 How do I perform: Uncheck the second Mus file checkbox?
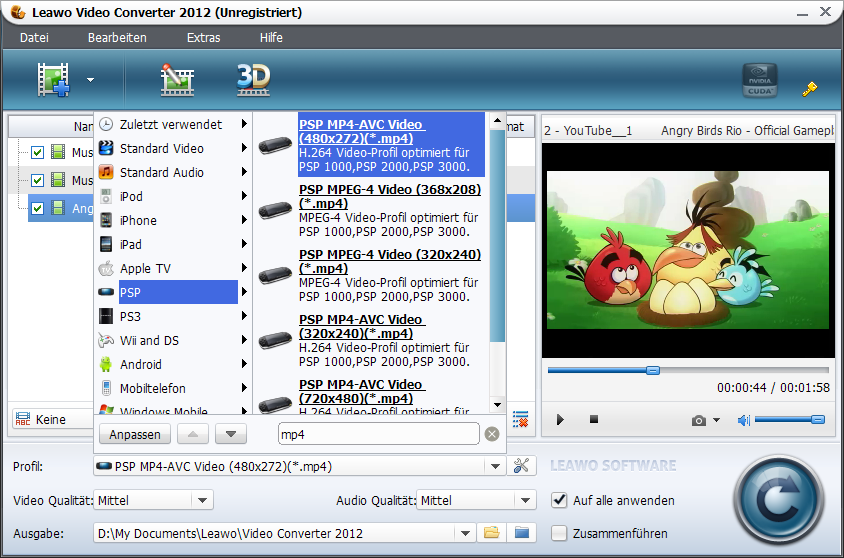(37, 180)
